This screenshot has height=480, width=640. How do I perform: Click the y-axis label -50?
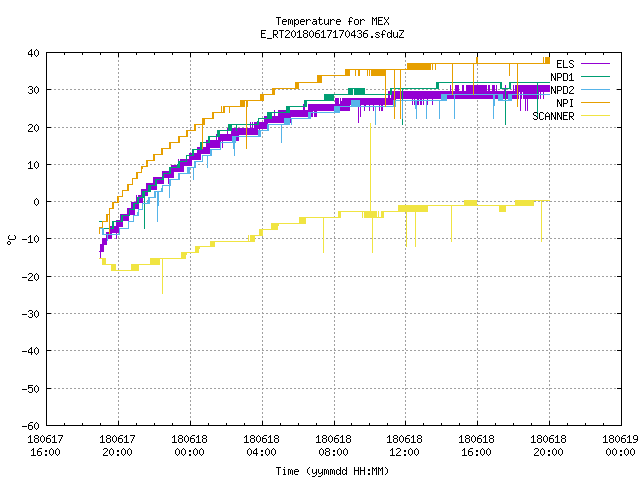pos(31,389)
